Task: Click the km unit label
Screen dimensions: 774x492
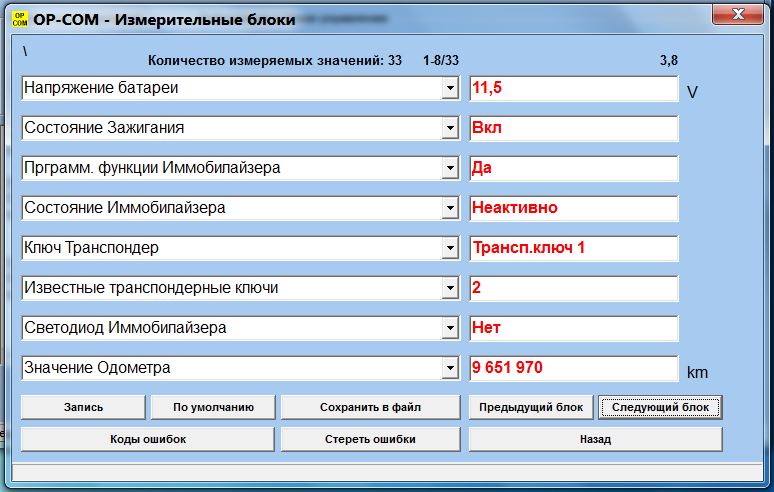Action: 697,373
